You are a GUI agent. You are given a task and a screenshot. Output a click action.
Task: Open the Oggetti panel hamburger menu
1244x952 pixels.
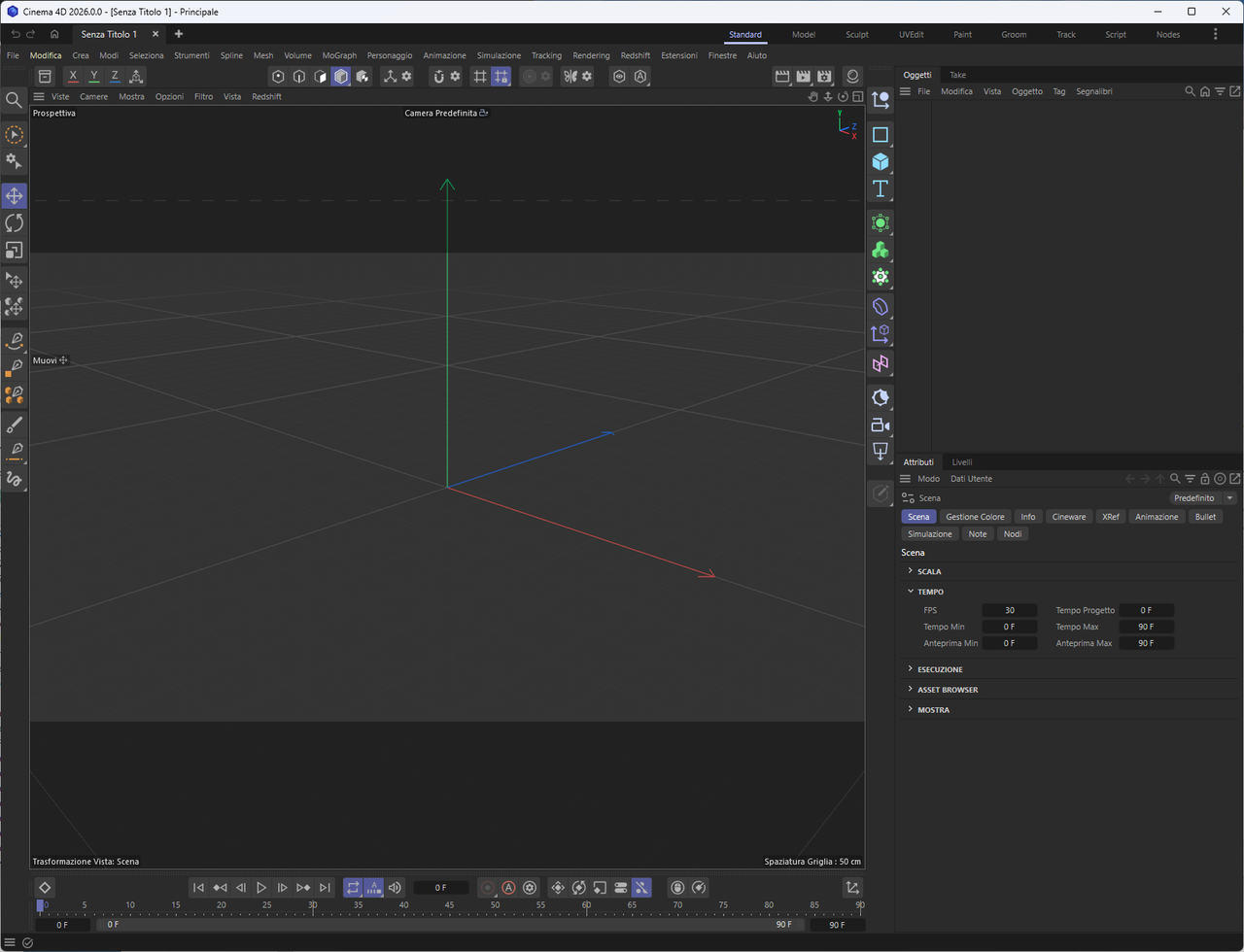(x=905, y=91)
